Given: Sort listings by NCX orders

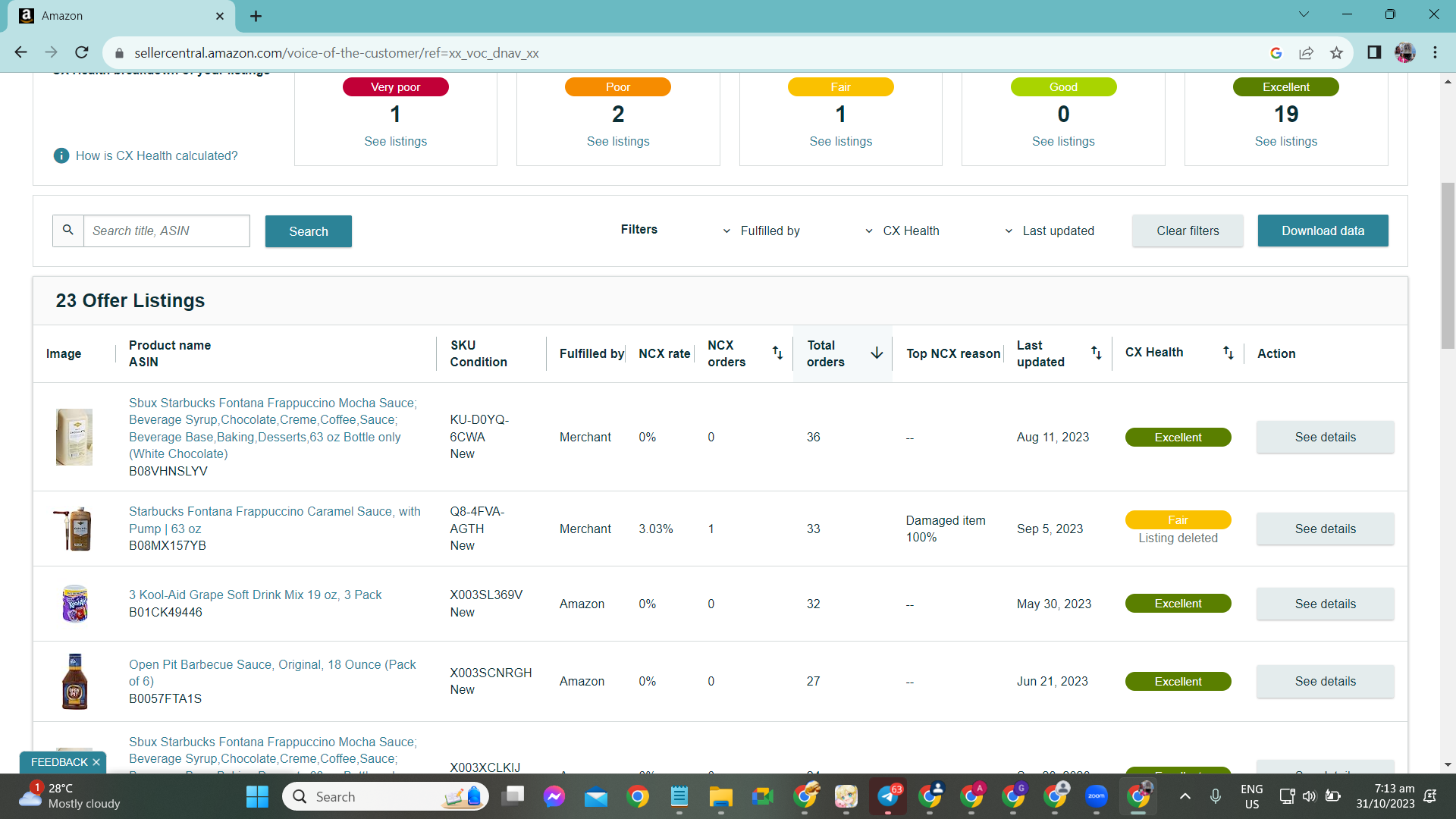Looking at the screenshot, I should [777, 353].
